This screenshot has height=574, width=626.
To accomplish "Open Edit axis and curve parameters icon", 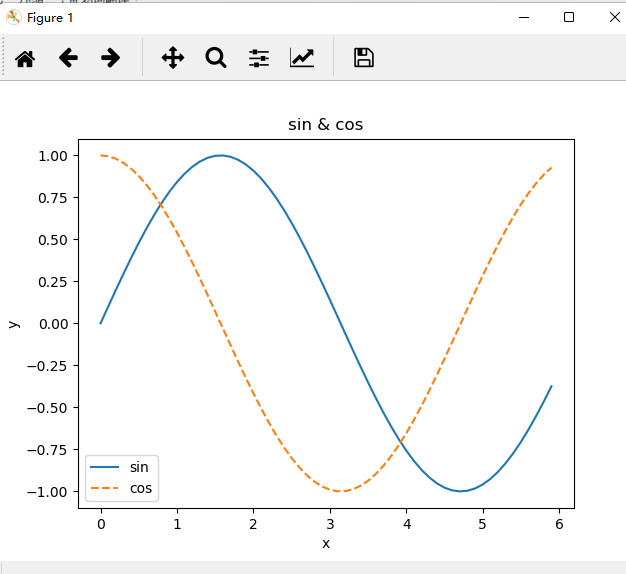I will 302,58.
